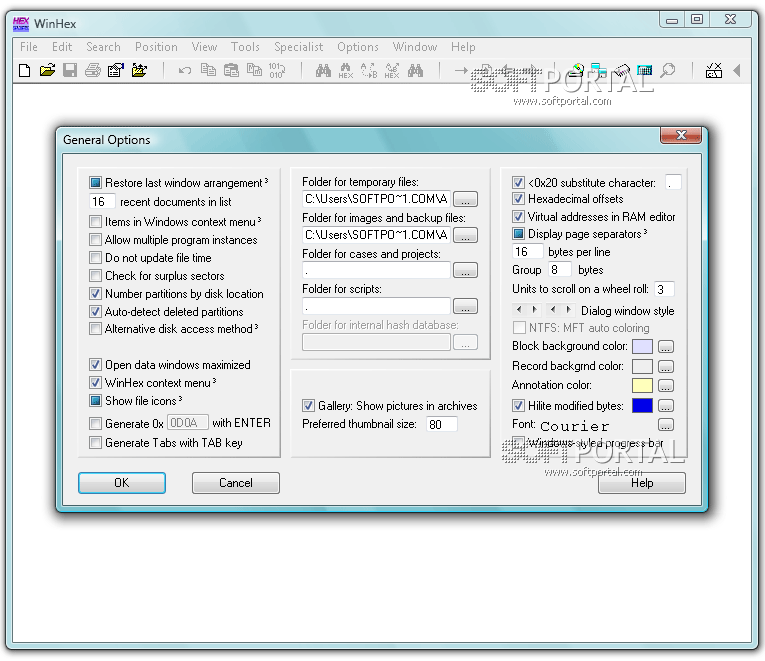Open the Font selection button
Image resolution: width=765 pixels, height=661 pixels.
click(x=665, y=425)
